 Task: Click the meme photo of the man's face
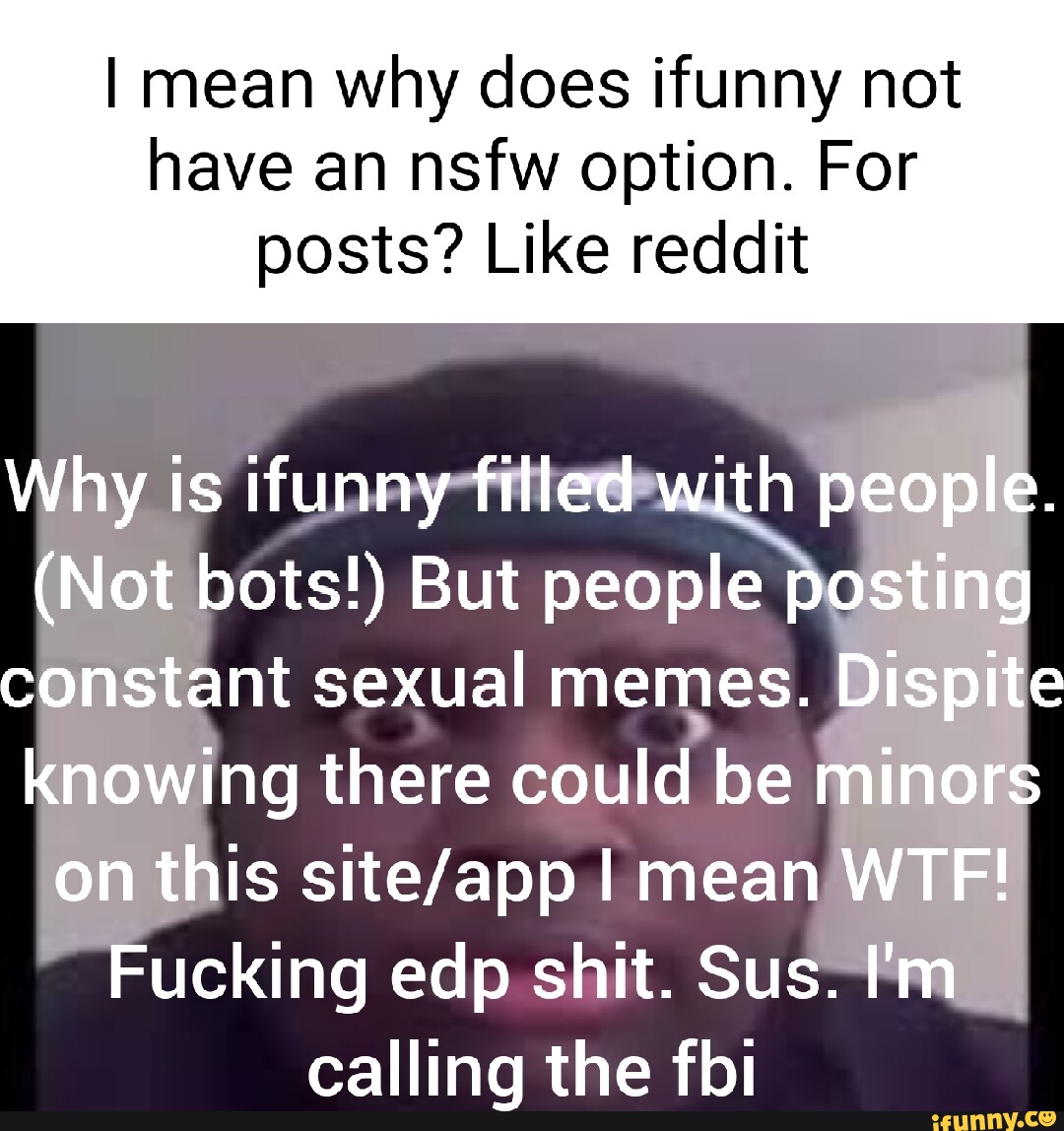pyautogui.click(x=531, y=717)
